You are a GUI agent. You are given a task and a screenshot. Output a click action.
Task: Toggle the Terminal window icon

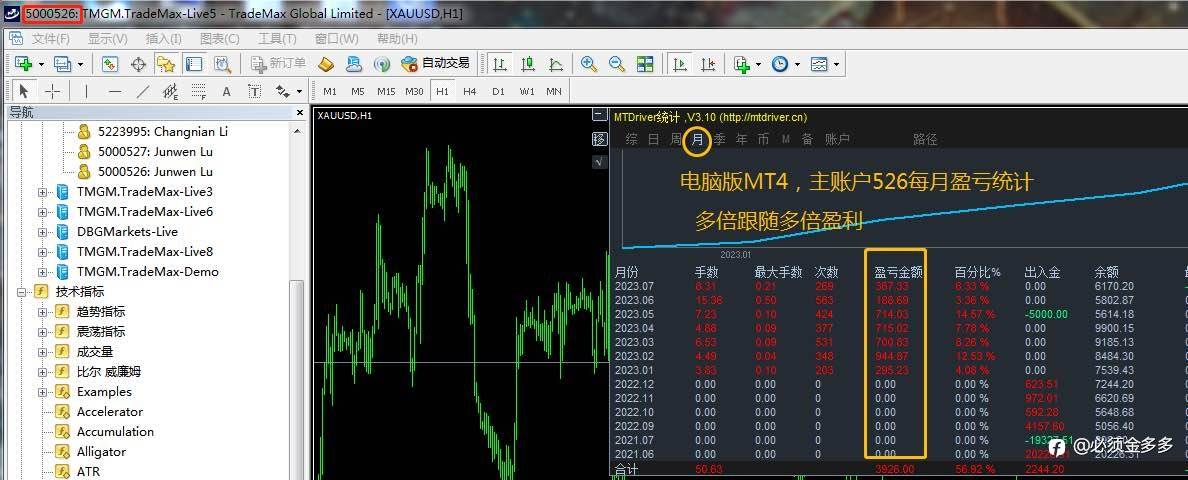pyautogui.click(x=193, y=64)
